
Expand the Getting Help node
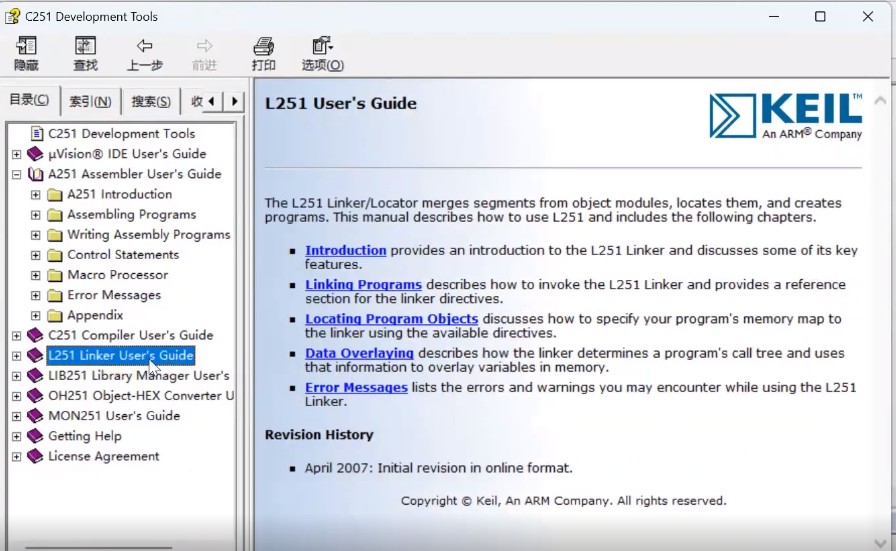[17, 437]
